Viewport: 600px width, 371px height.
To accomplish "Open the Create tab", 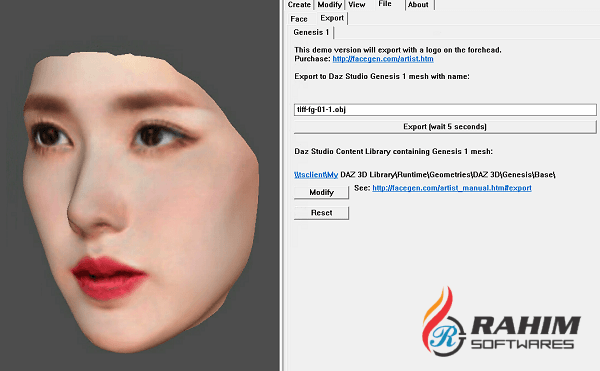I will [299, 5].
